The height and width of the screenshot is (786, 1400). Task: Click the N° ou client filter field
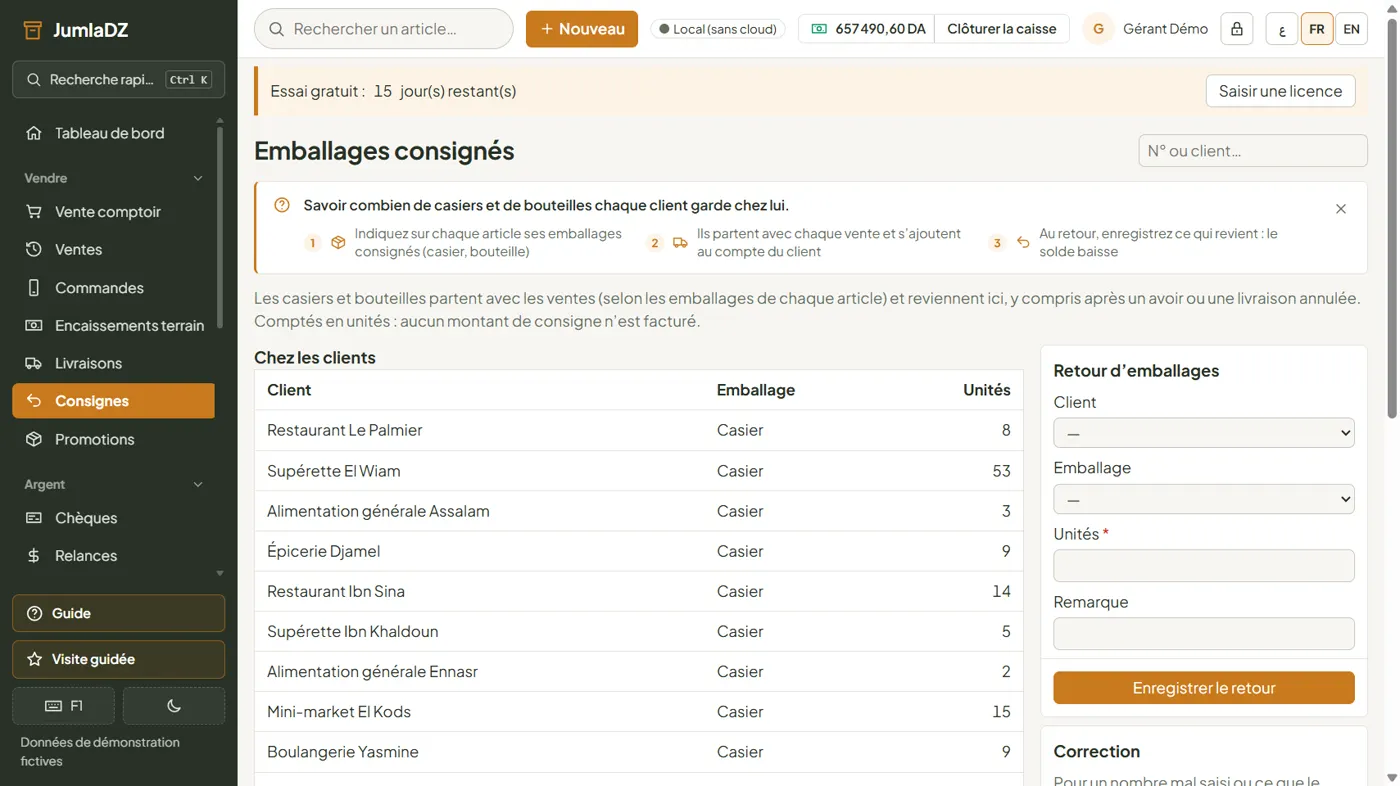[x=1253, y=151]
